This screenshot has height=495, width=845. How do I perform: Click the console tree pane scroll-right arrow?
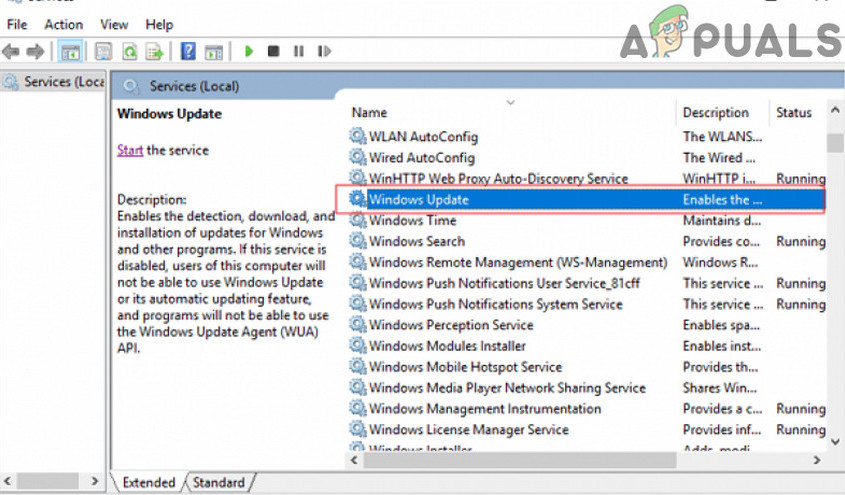pyautogui.click(x=95, y=480)
